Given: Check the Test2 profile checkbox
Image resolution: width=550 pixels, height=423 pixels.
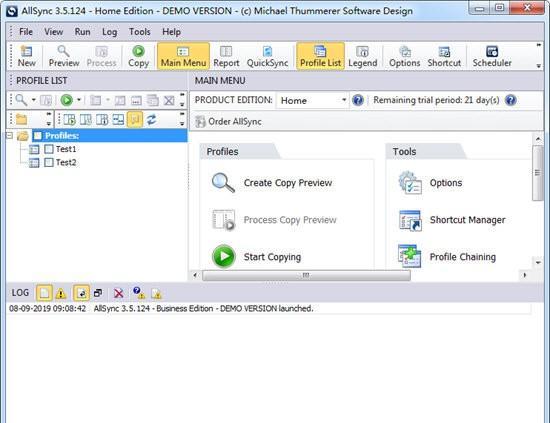Looking at the screenshot, I should pos(49,162).
